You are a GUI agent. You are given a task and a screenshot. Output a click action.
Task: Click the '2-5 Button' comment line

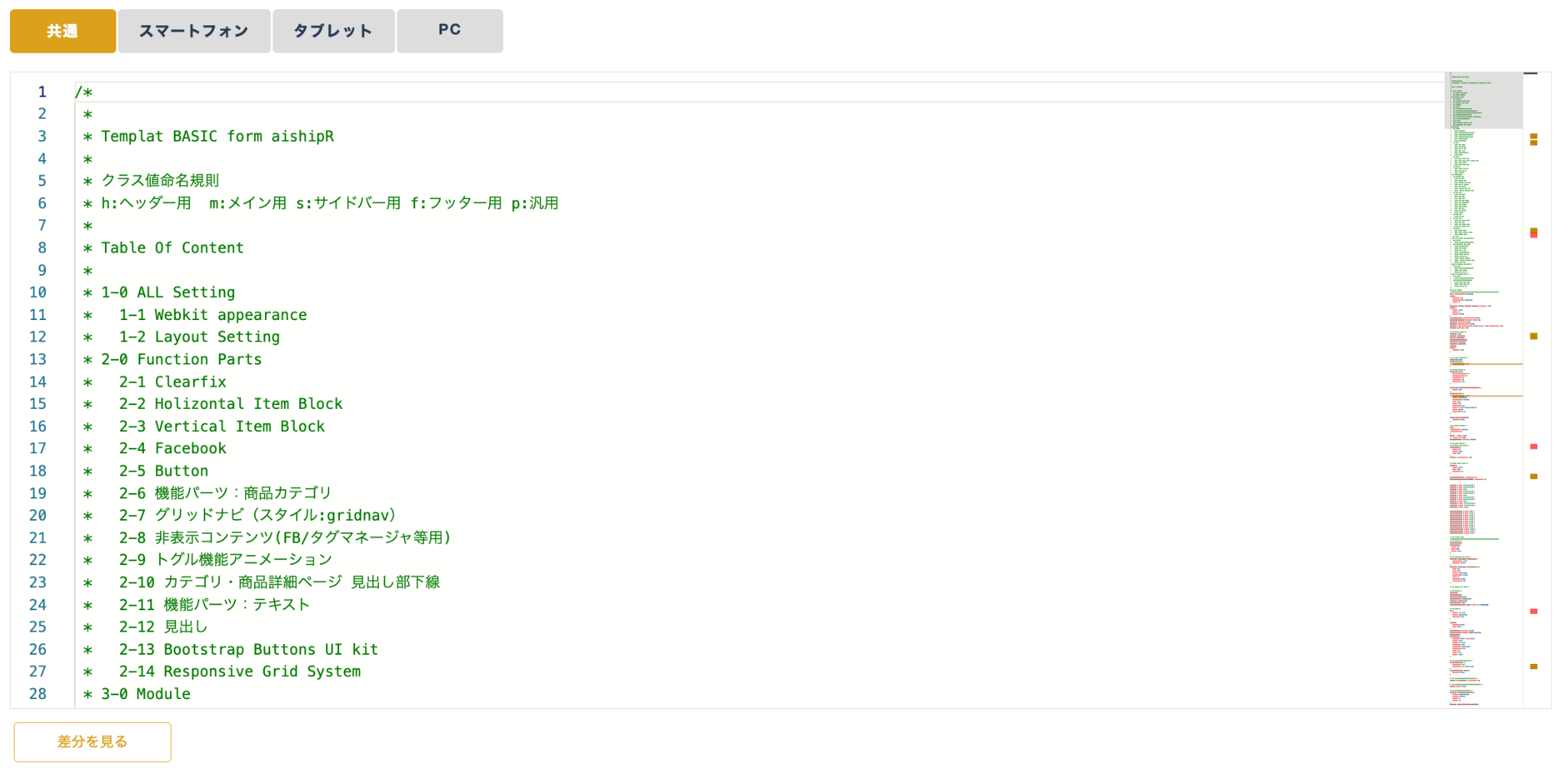(164, 471)
